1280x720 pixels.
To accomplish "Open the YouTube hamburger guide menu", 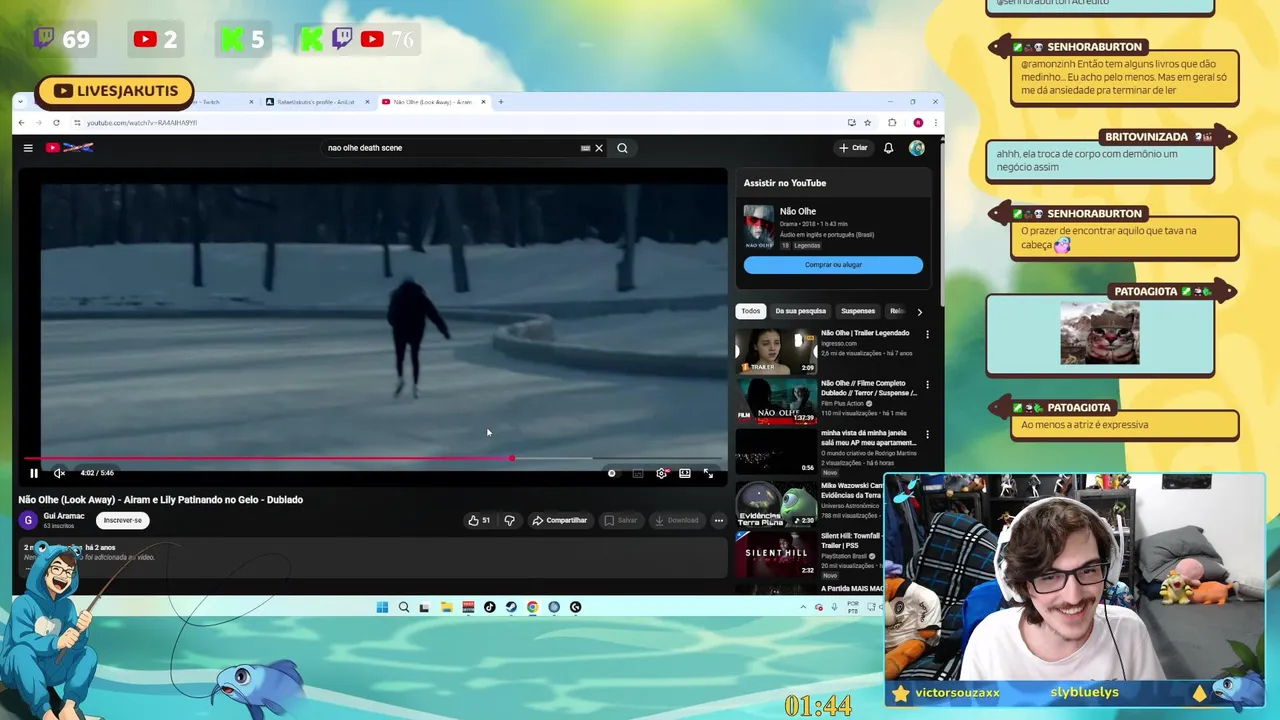I will point(28,148).
